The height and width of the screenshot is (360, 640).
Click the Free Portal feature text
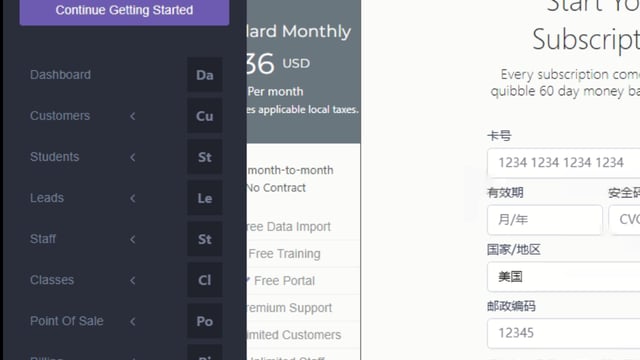(x=284, y=280)
